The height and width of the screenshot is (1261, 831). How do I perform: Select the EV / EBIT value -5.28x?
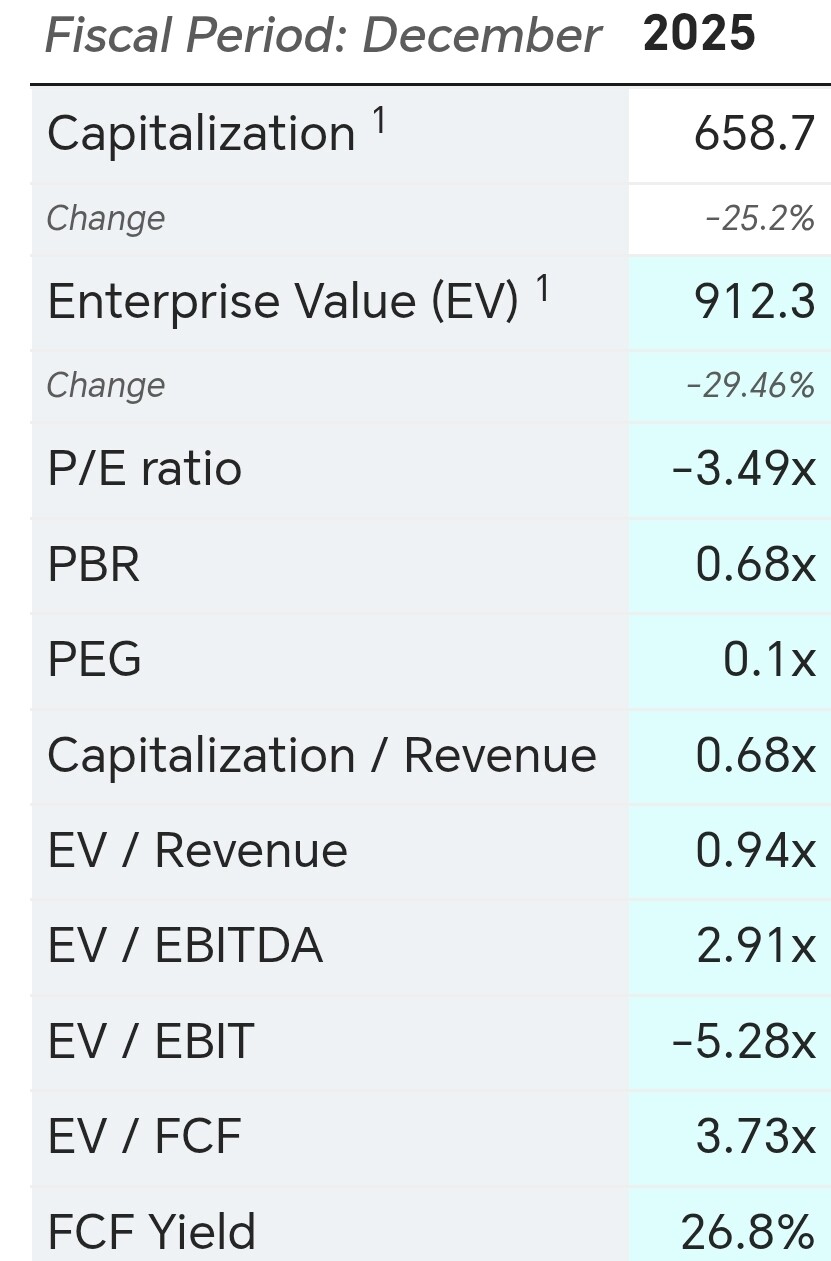point(744,1040)
